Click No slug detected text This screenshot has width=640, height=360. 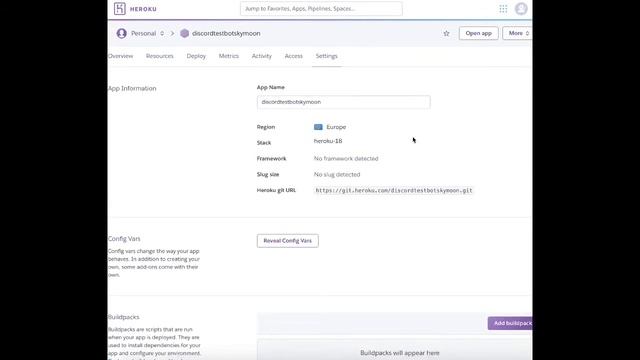337,174
